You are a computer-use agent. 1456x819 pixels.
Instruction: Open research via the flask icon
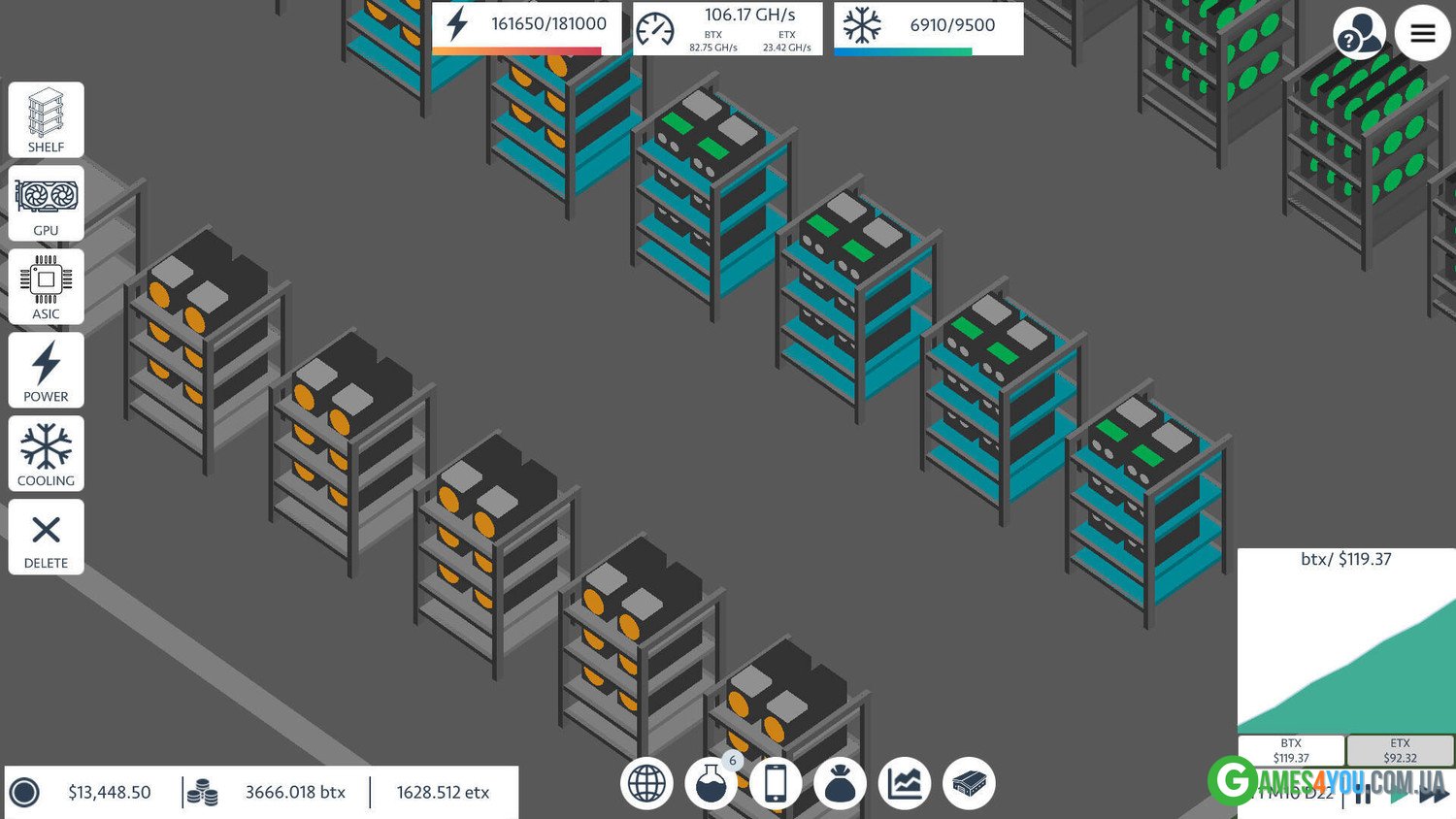tap(711, 783)
